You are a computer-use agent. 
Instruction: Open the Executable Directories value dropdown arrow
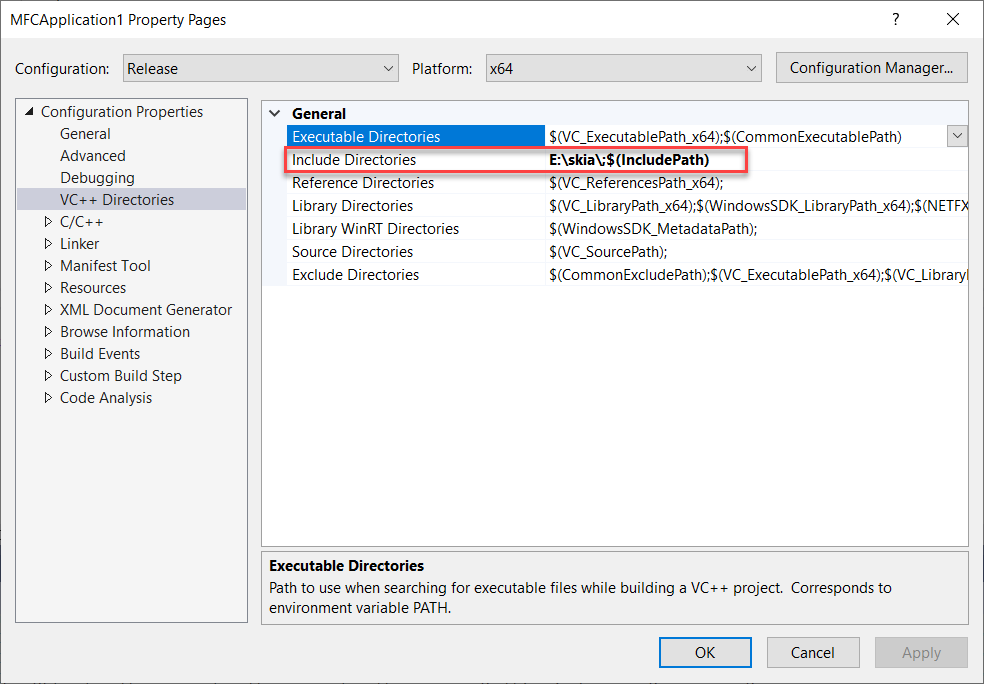957,136
